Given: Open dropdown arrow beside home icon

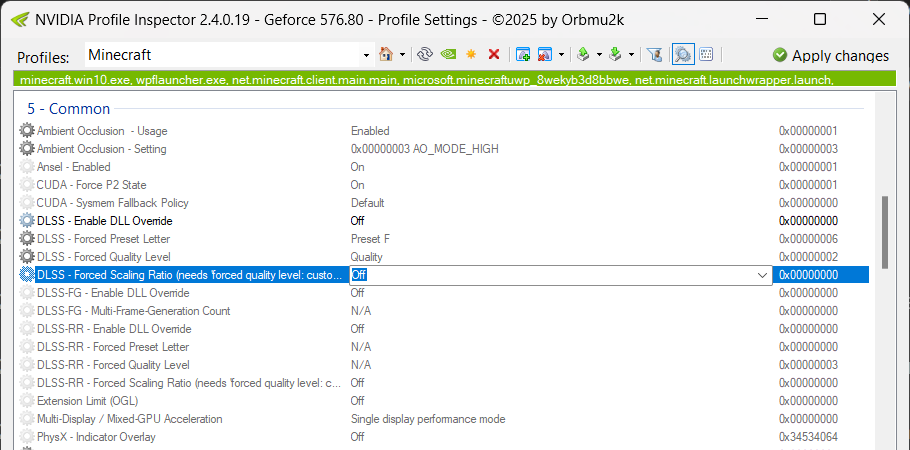Looking at the screenshot, I should tap(402, 55).
